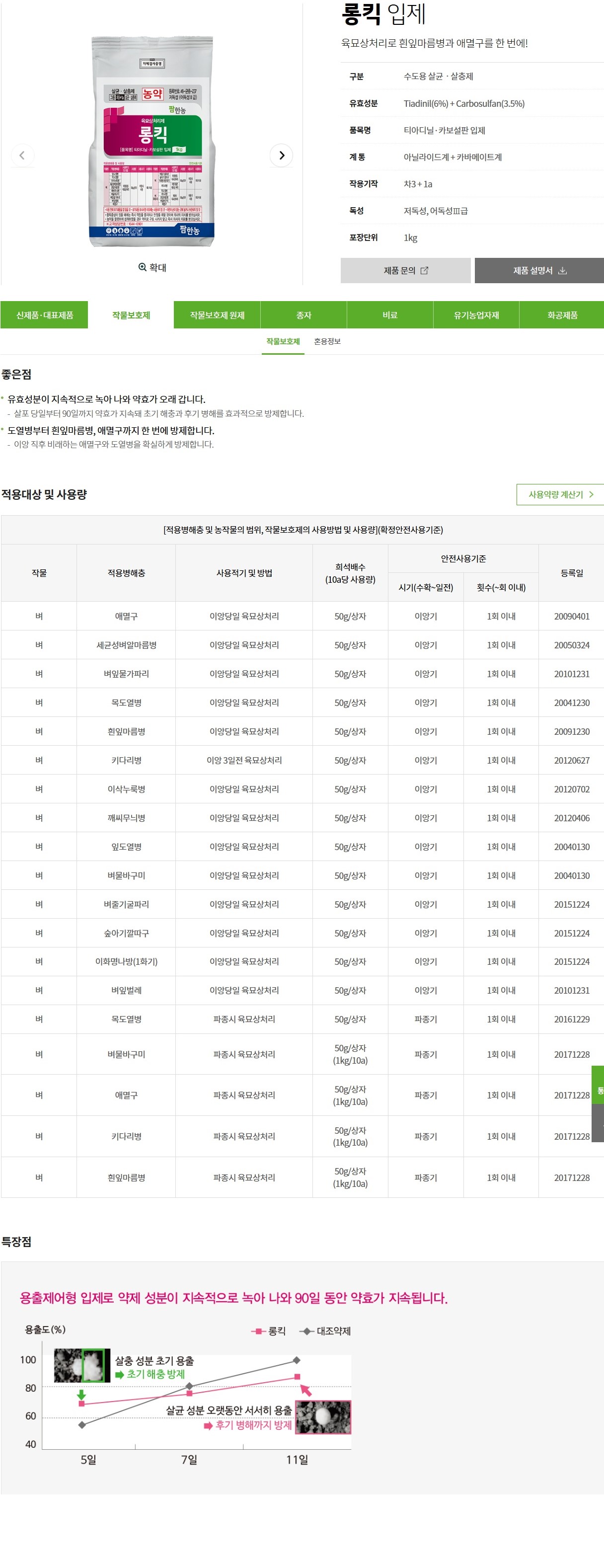604x1568 pixels.
Task: Click the 특장점 section heading
Action: (x=16, y=1242)
